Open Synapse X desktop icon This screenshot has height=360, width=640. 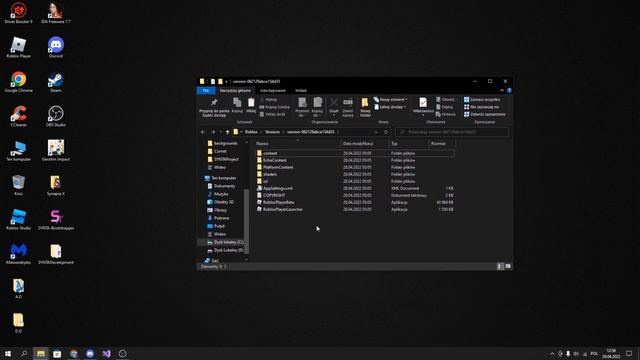click(x=56, y=185)
